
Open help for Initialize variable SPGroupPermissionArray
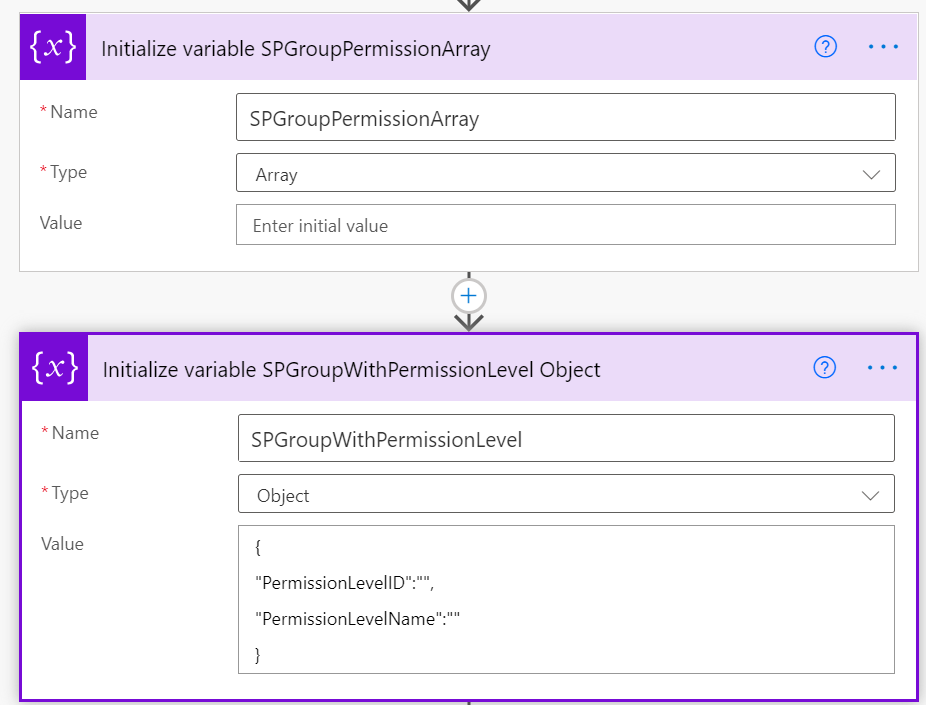point(825,47)
